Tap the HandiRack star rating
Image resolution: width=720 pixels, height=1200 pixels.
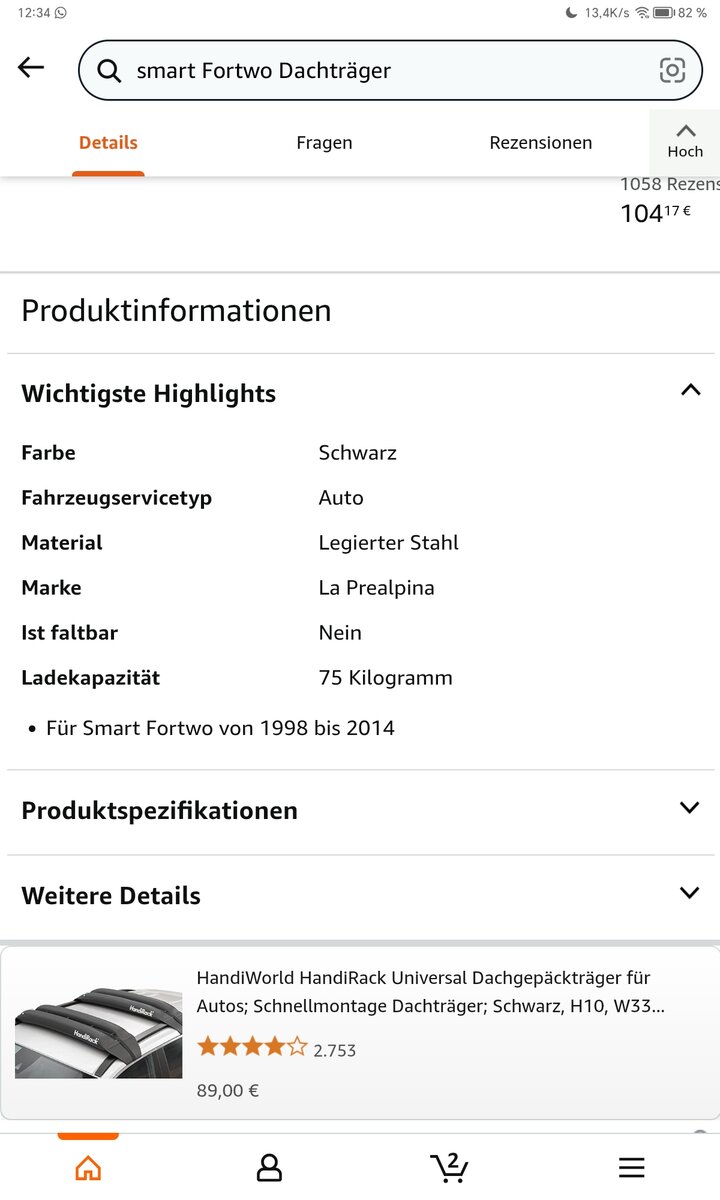pos(252,1048)
